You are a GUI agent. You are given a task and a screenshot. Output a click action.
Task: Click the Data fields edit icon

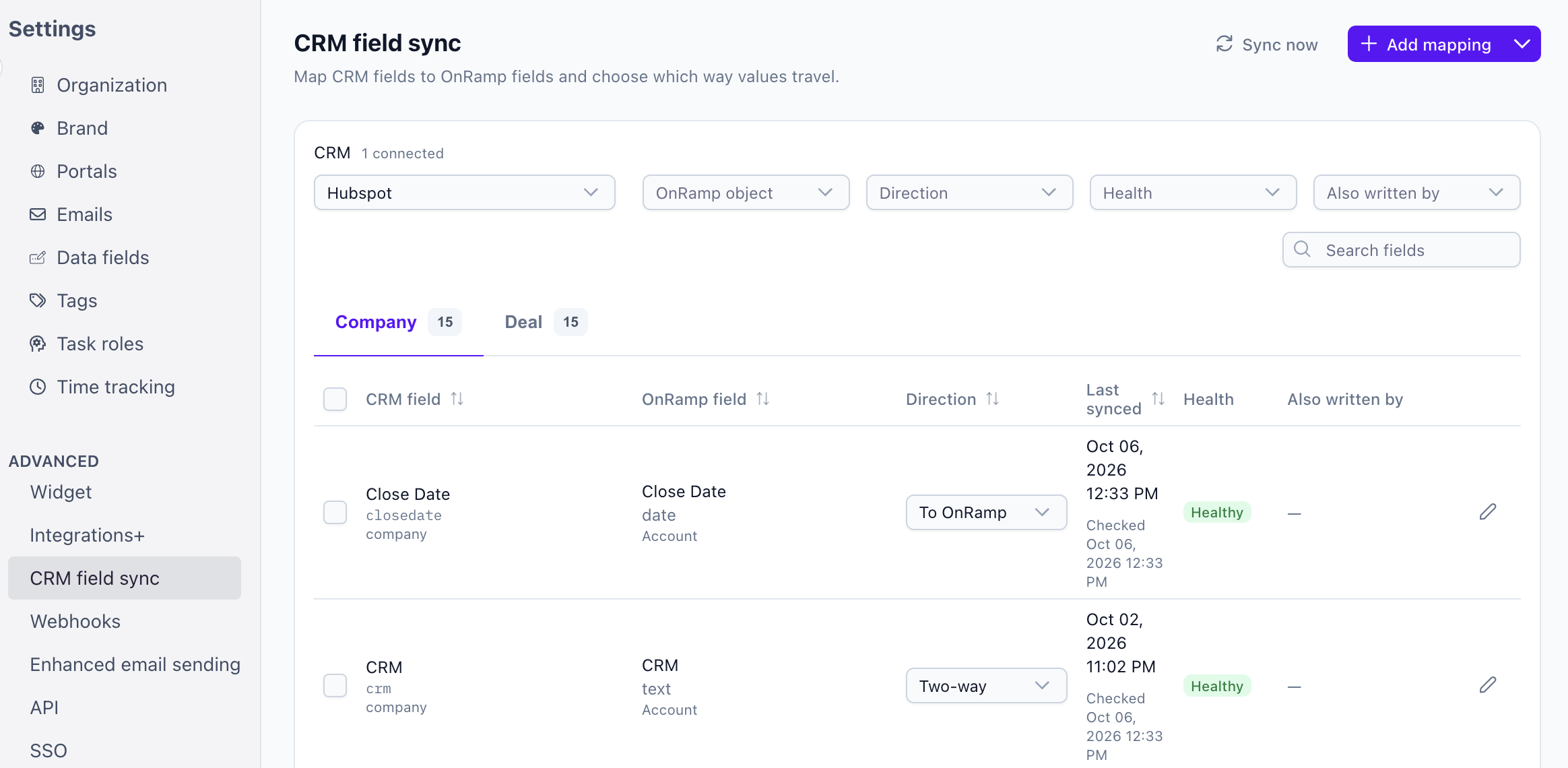(x=38, y=257)
